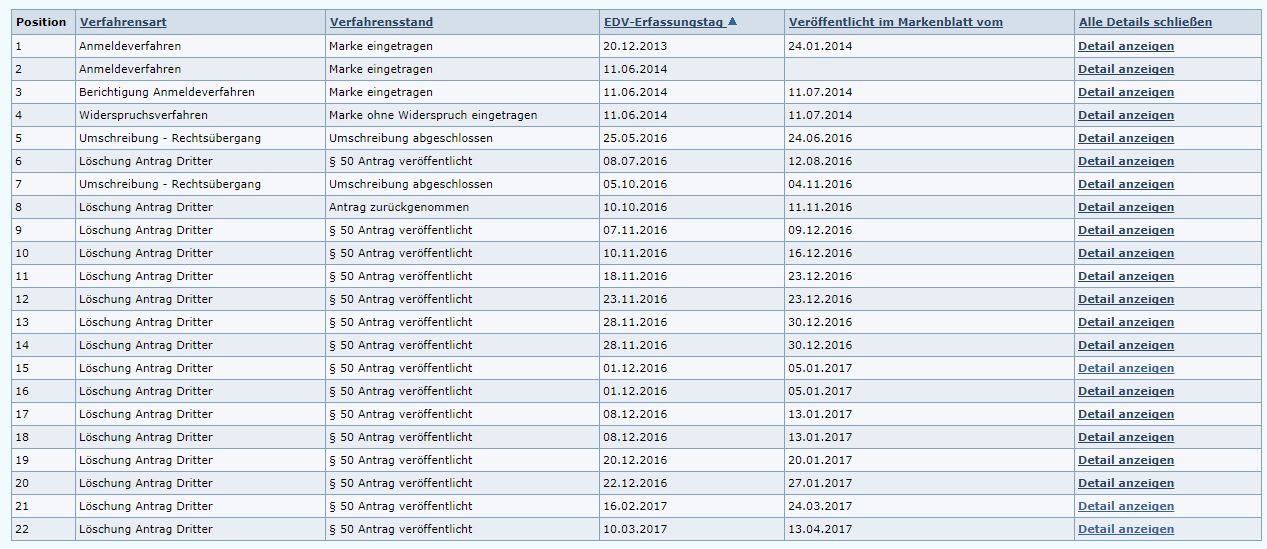Show details for position 5 Umschreibung
Viewport: 1267px width, 549px height.
coord(1126,138)
